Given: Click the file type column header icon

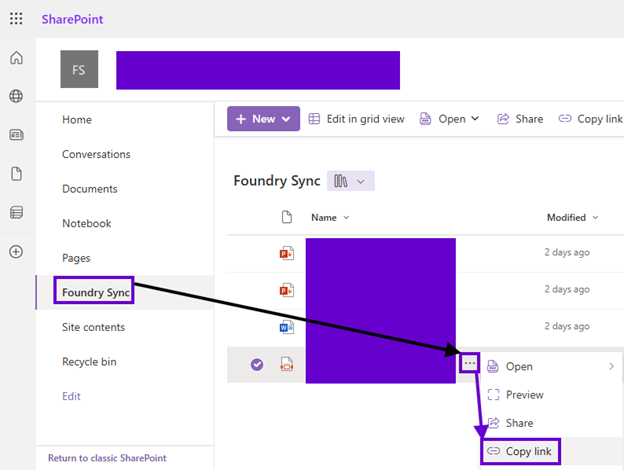Looking at the screenshot, I should pos(287,217).
